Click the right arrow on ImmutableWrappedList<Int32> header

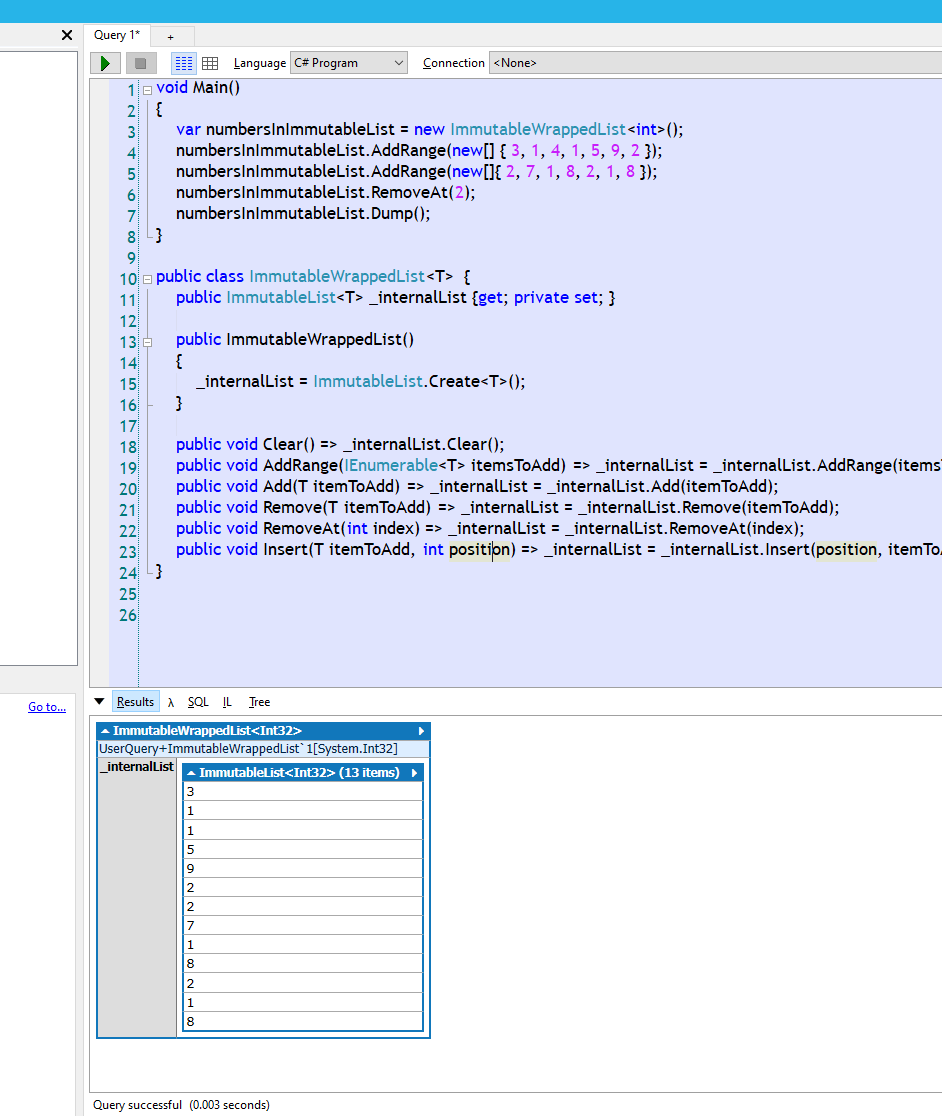click(420, 731)
